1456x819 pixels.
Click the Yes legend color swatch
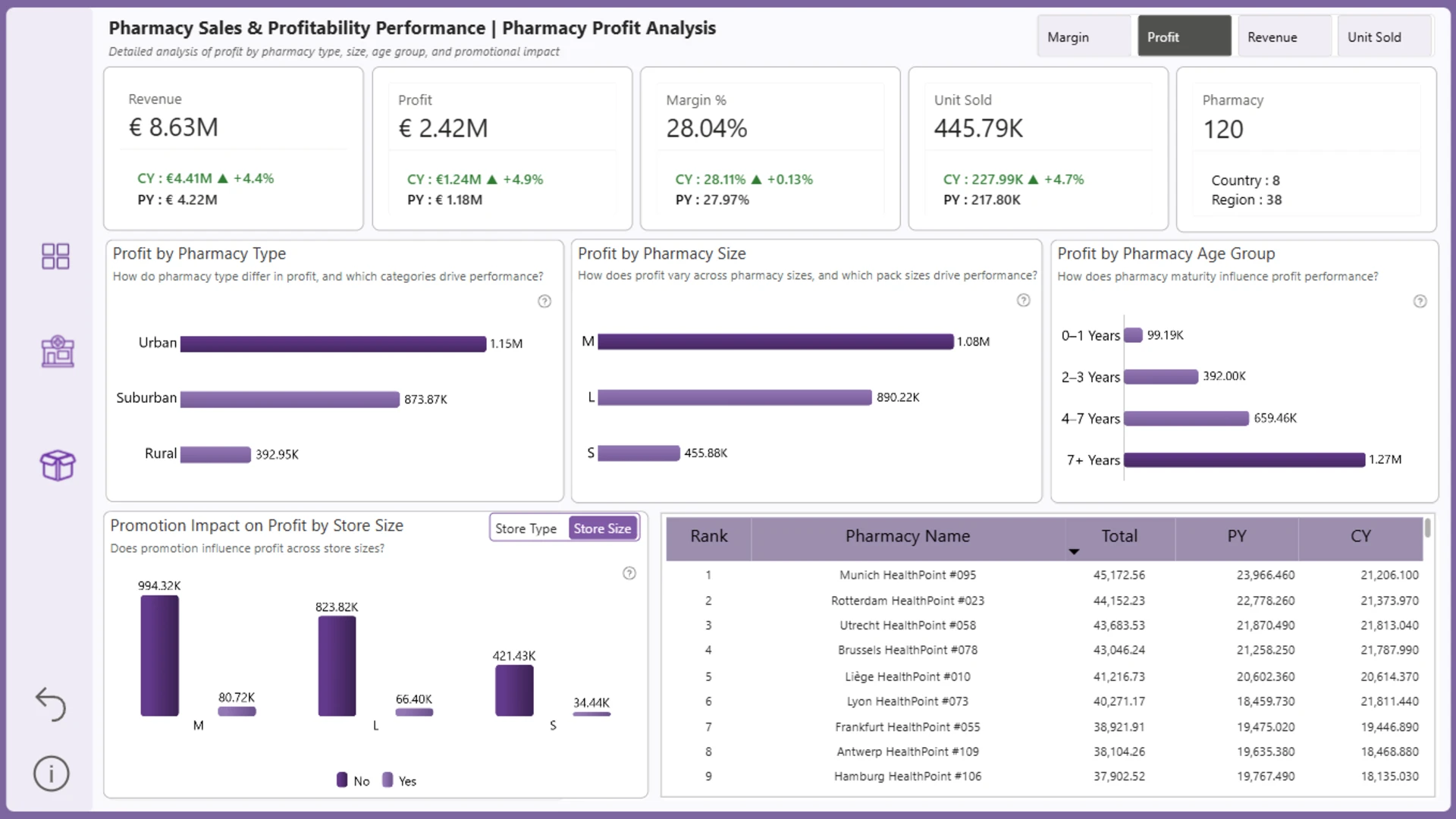pos(388,780)
